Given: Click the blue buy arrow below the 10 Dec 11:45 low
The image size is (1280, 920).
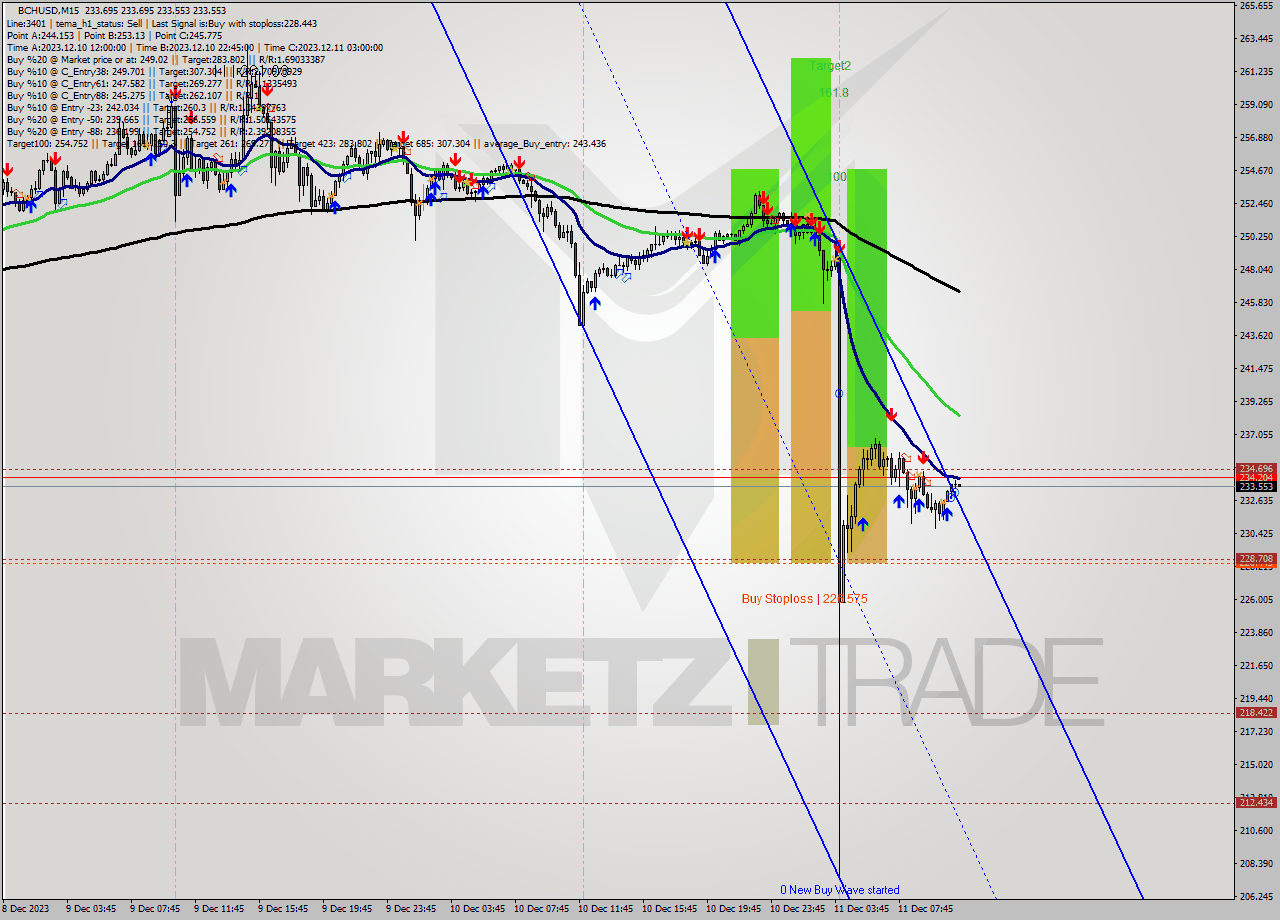Looking at the screenshot, I should click(x=593, y=303).
